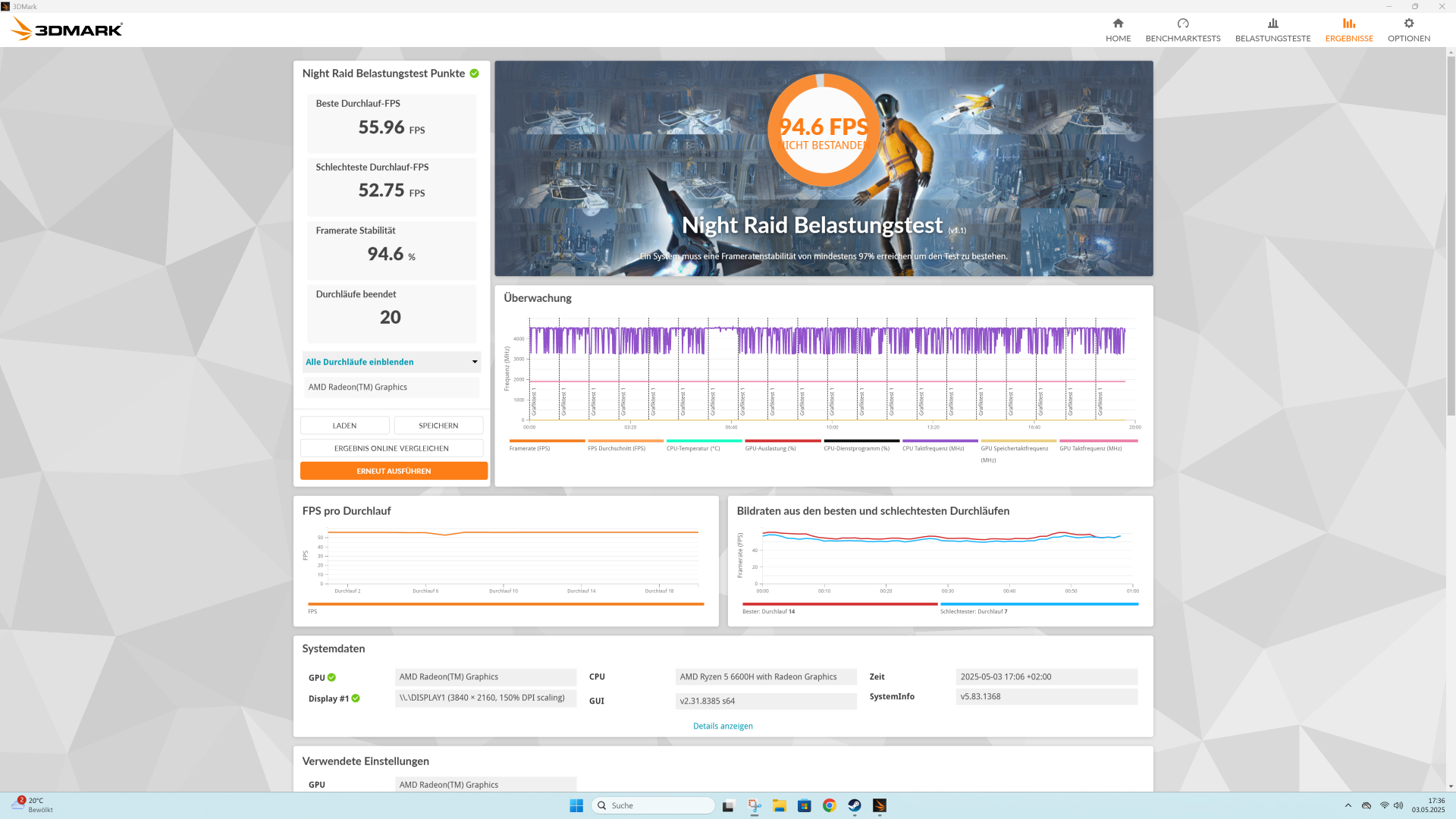The width and height of the screenshot is (1456, 819).
Task: Toggle FPS Durchschnitt (FPS) legend entry
Action: 626,446
